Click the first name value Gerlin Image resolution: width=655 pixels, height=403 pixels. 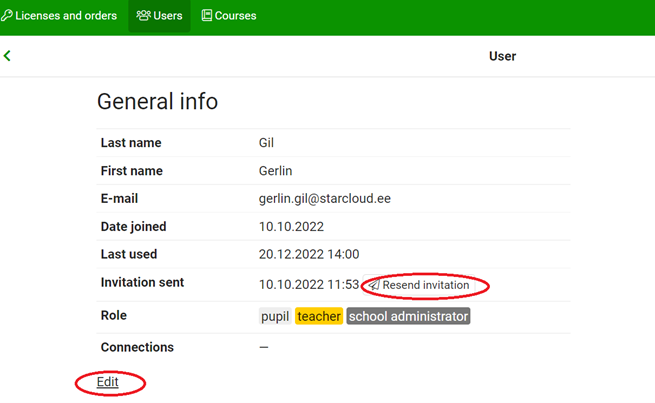275,171
